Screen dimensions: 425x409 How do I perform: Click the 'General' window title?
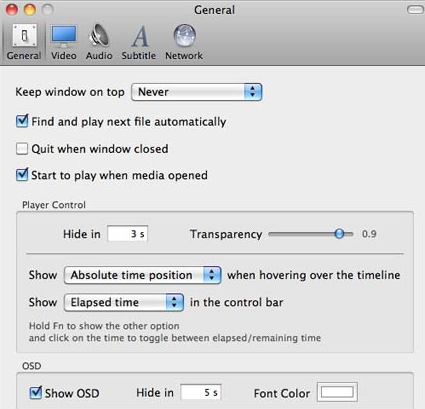click(214, 10)
